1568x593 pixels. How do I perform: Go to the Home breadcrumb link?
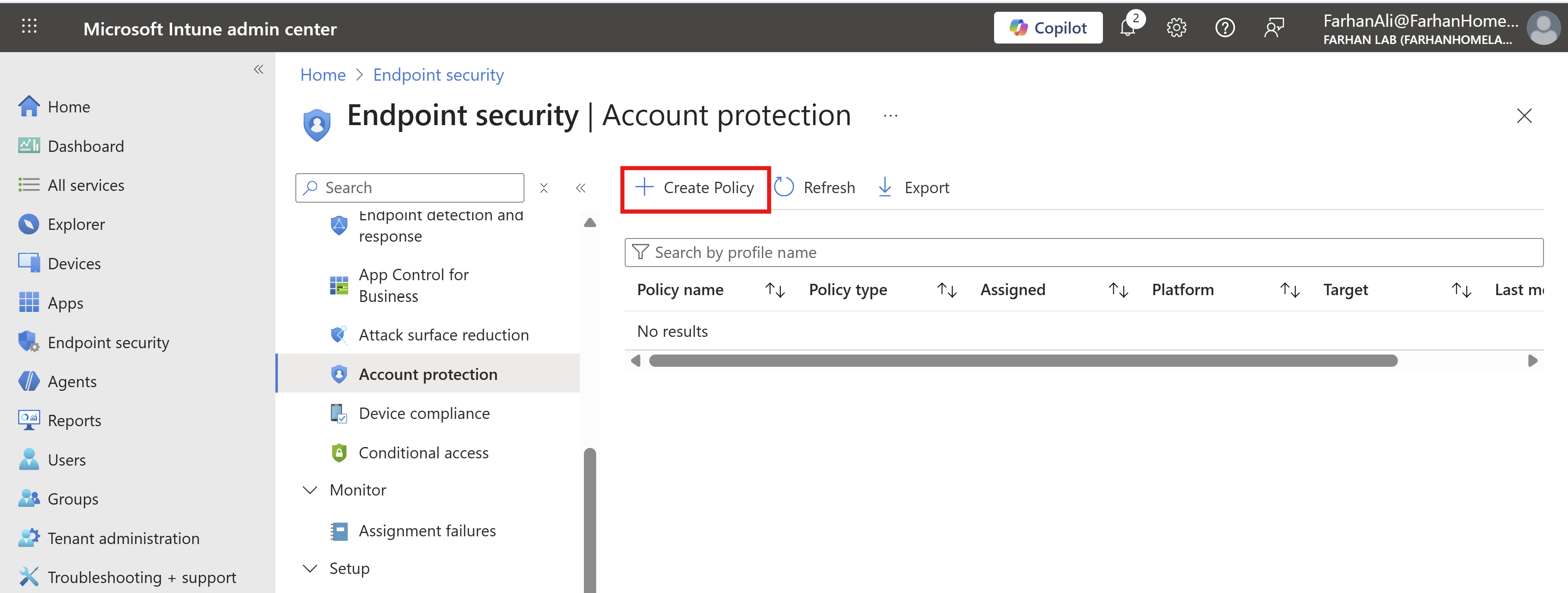(323, 75)
